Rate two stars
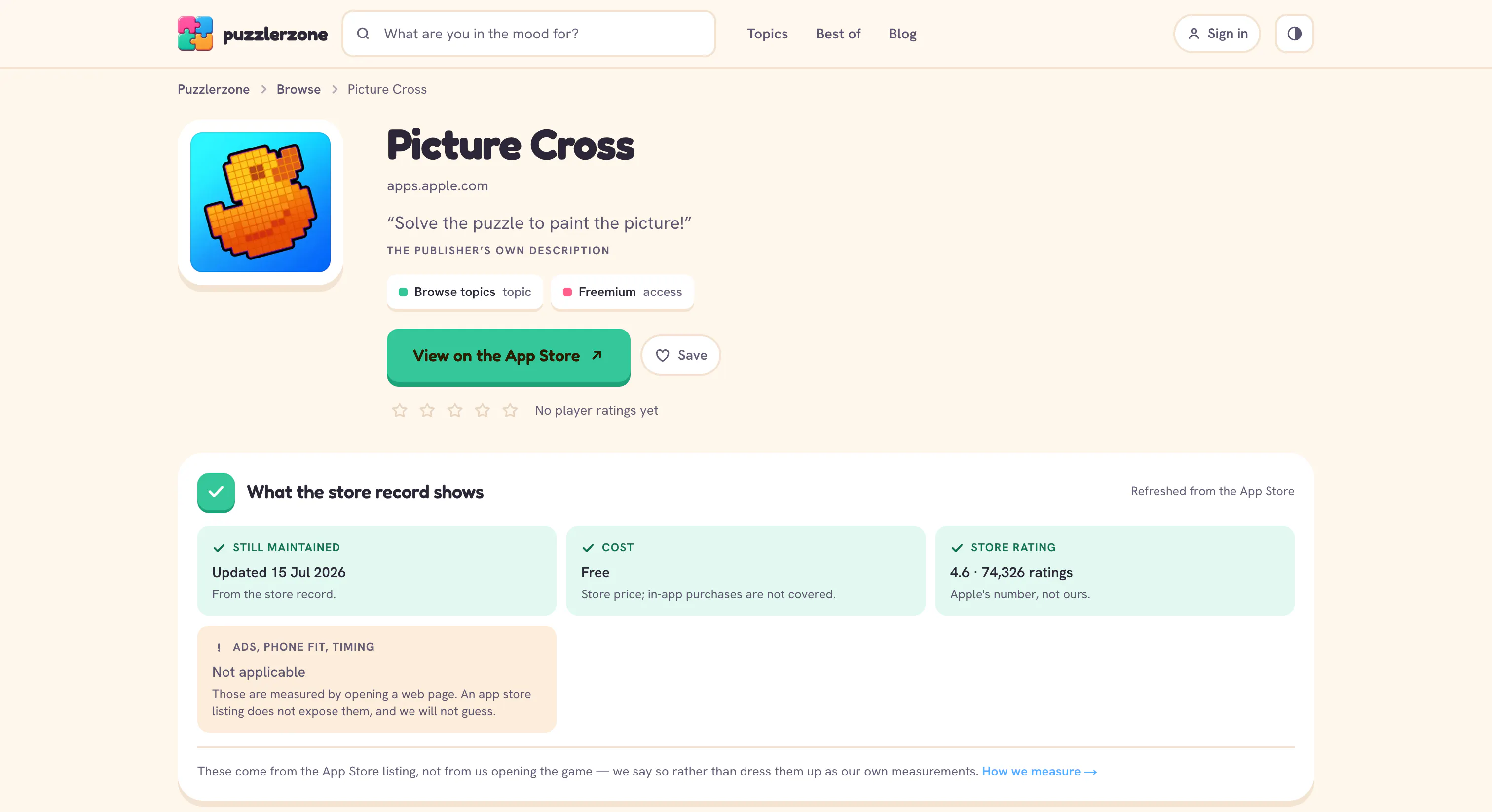Image resolution: width=1492 pixels, height=812 pixels. coord(427,410)
